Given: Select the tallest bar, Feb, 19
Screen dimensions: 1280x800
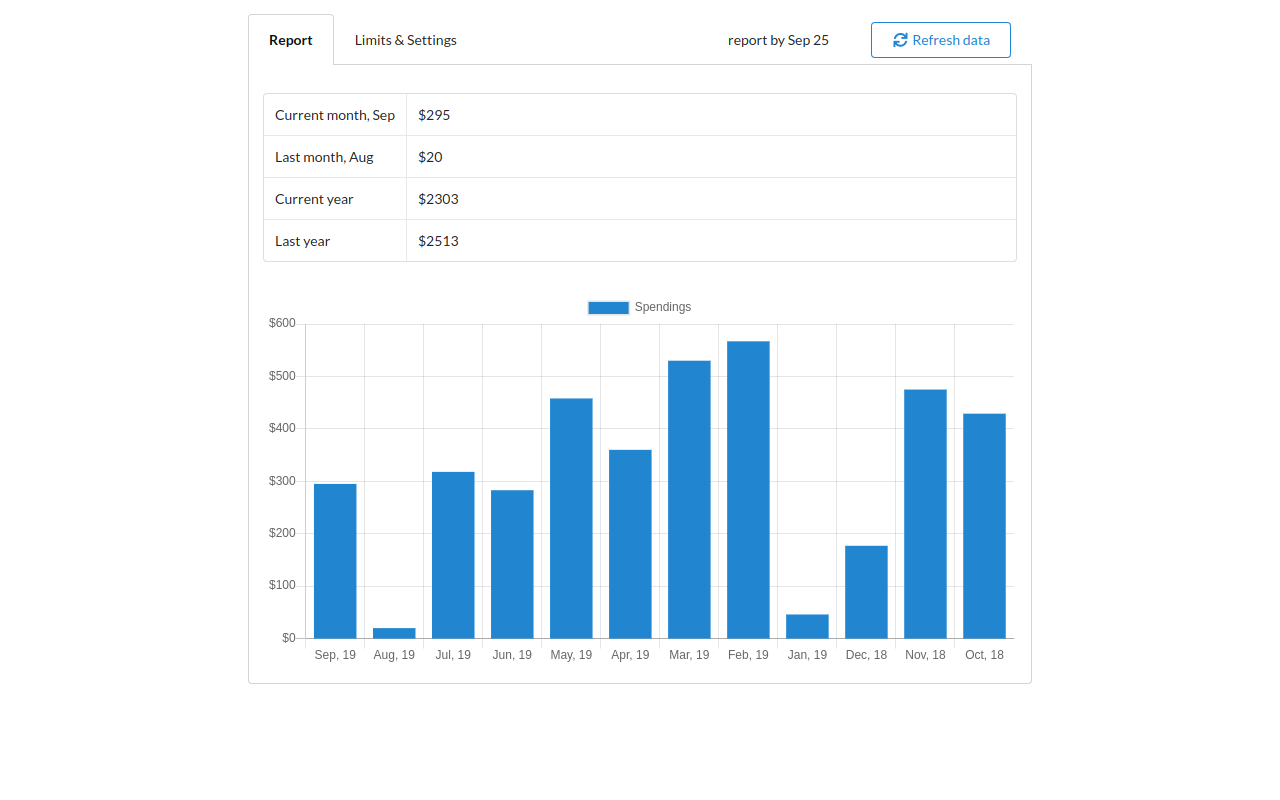Looking at the screenshot, I should pyautogui.click(x=748, y=490).
